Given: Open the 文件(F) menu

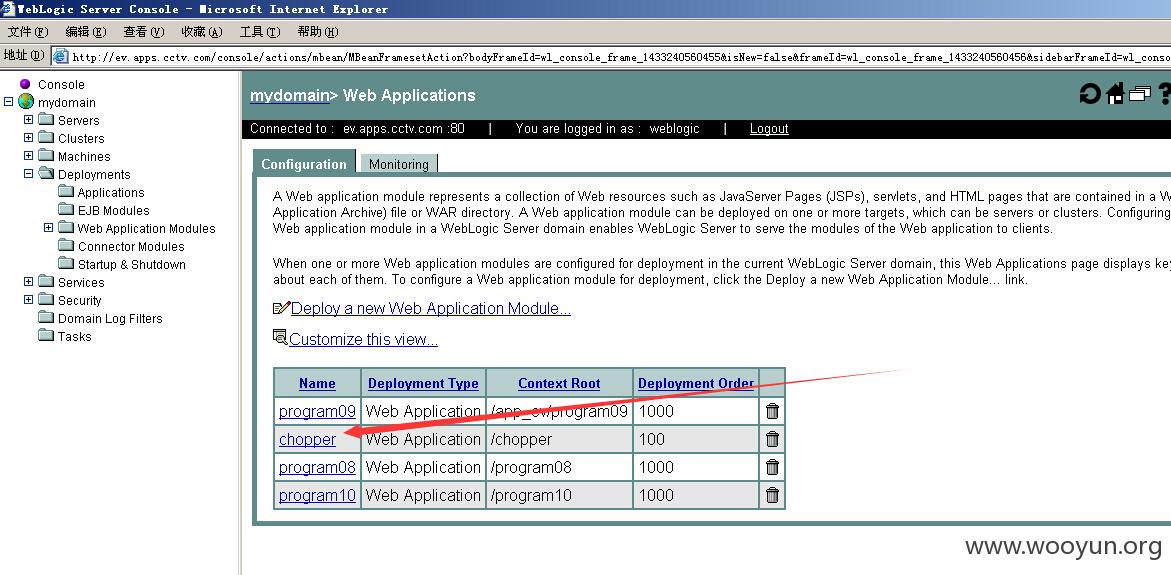Looking at the screenshot, I should 28,31.
